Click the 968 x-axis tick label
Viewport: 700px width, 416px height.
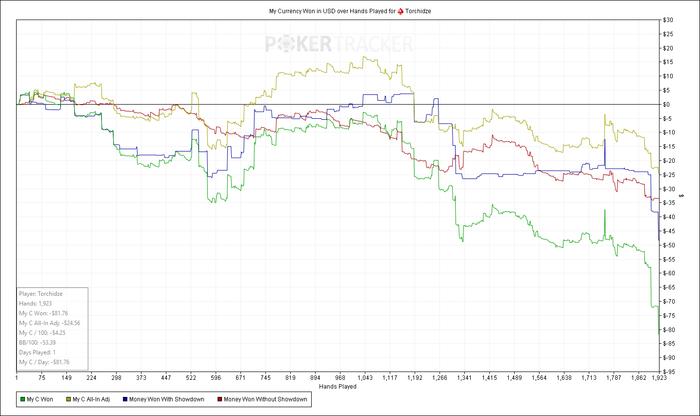pyautogui.click(x=340, y=378)
